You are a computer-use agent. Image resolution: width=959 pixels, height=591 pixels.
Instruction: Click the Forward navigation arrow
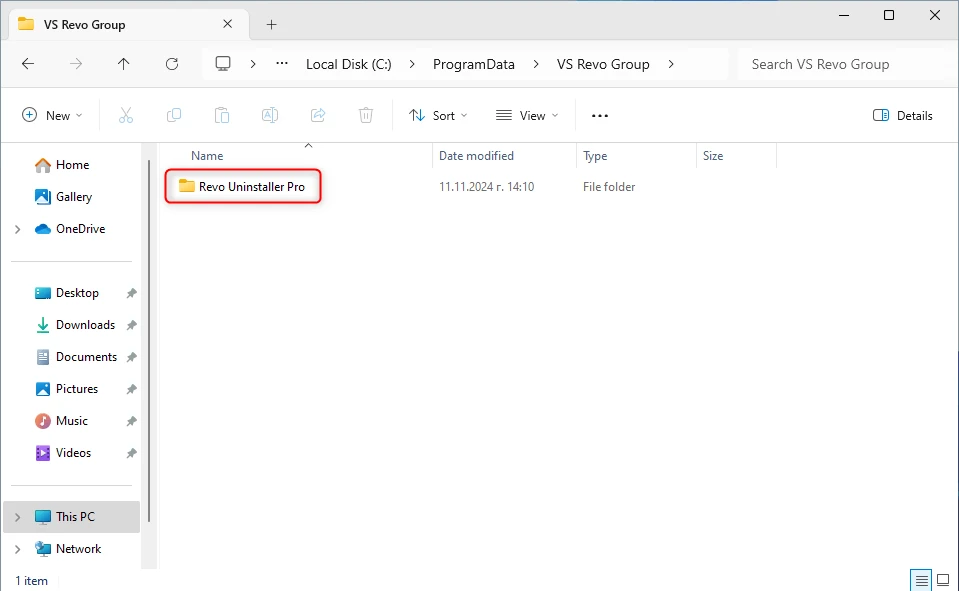(x=76, y=64)
